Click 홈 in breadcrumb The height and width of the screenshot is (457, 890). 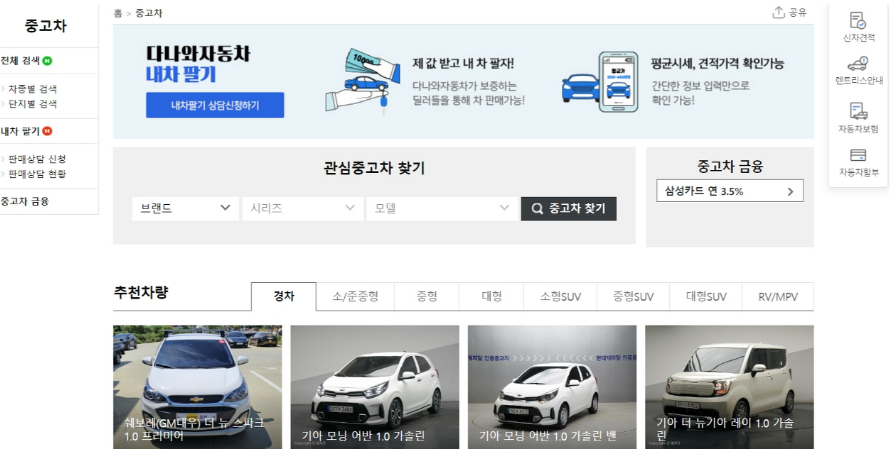point(118,13)
